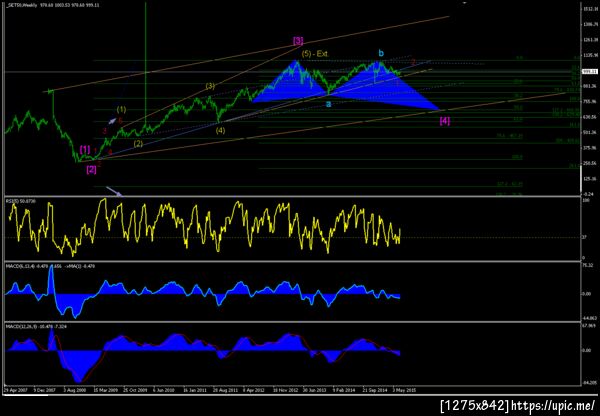Viewport: 600px width, 416px height.
Task: Click the 28 Aug 2011 date label
Action: (225, 390)
